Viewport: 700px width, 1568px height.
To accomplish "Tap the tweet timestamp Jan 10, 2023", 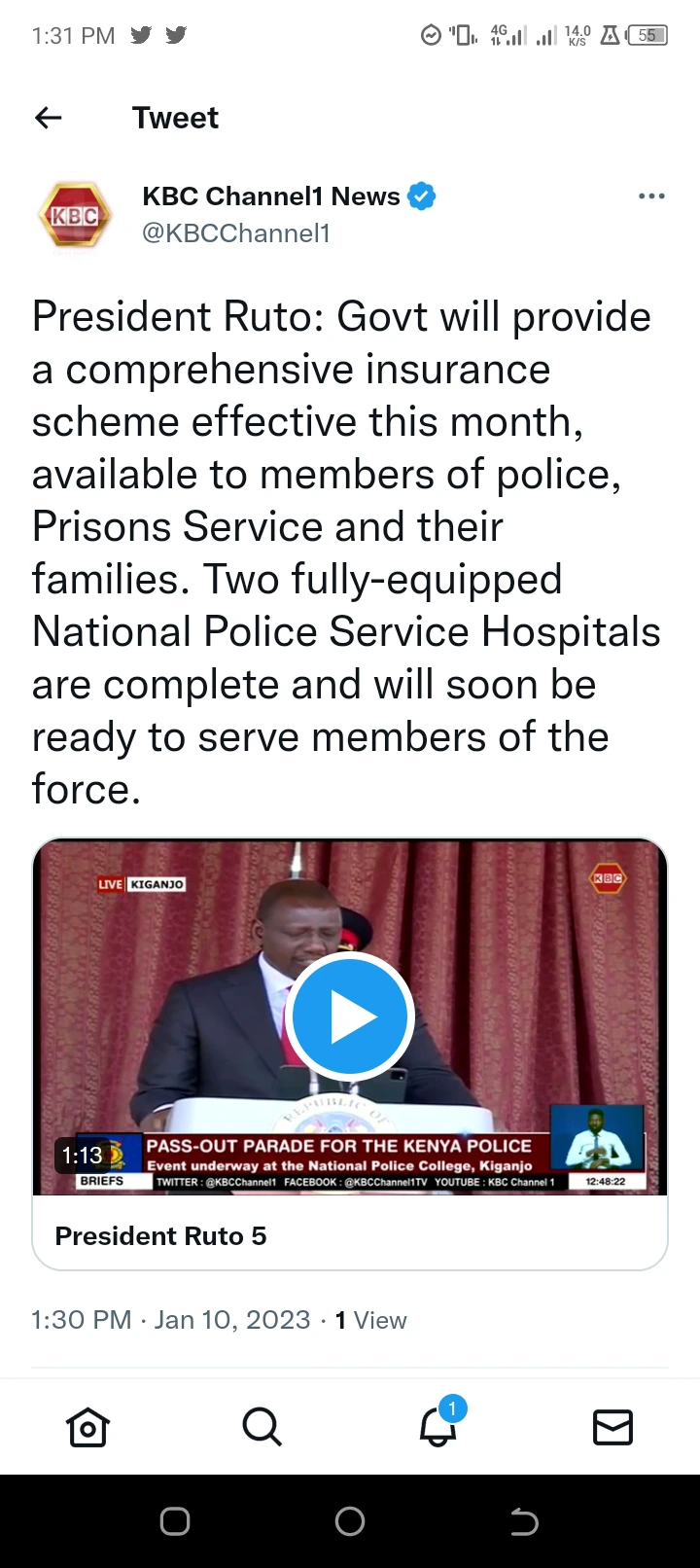I will pyautogui.click(x=231, y=1320).
